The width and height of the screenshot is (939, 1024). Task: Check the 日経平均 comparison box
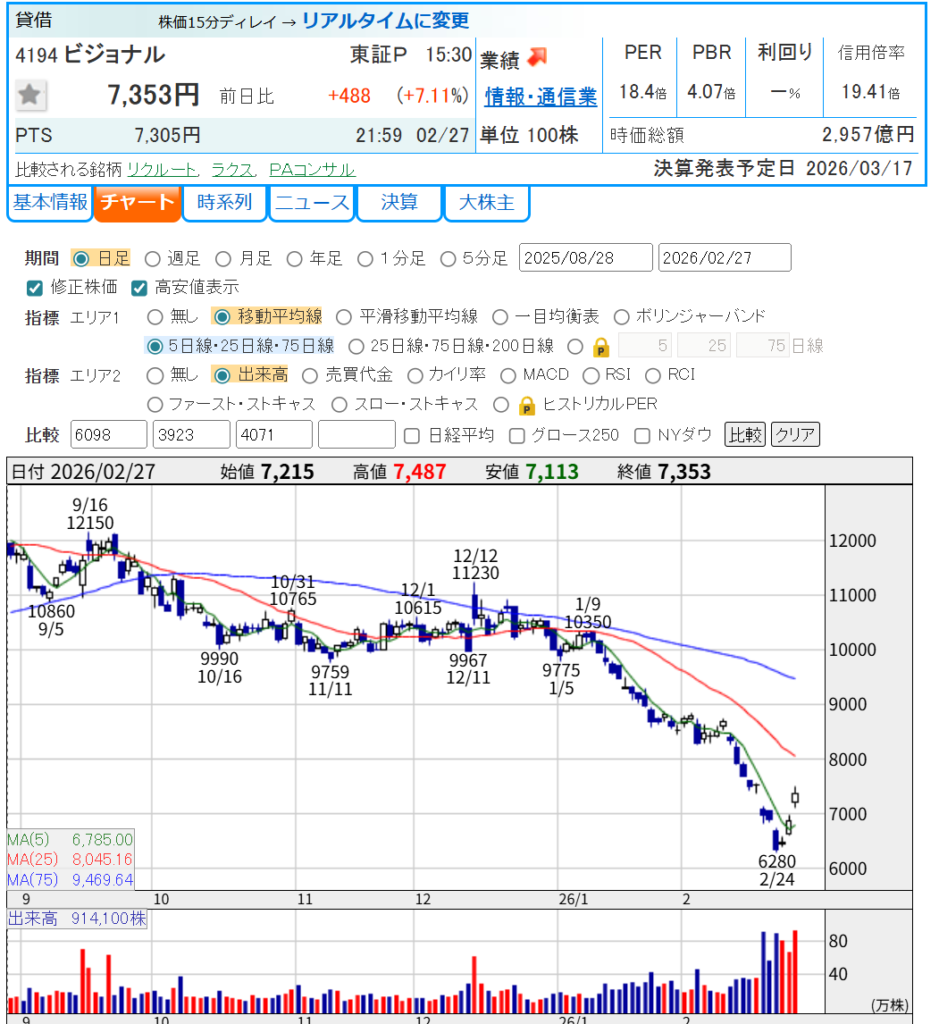[x=412, y=435]
